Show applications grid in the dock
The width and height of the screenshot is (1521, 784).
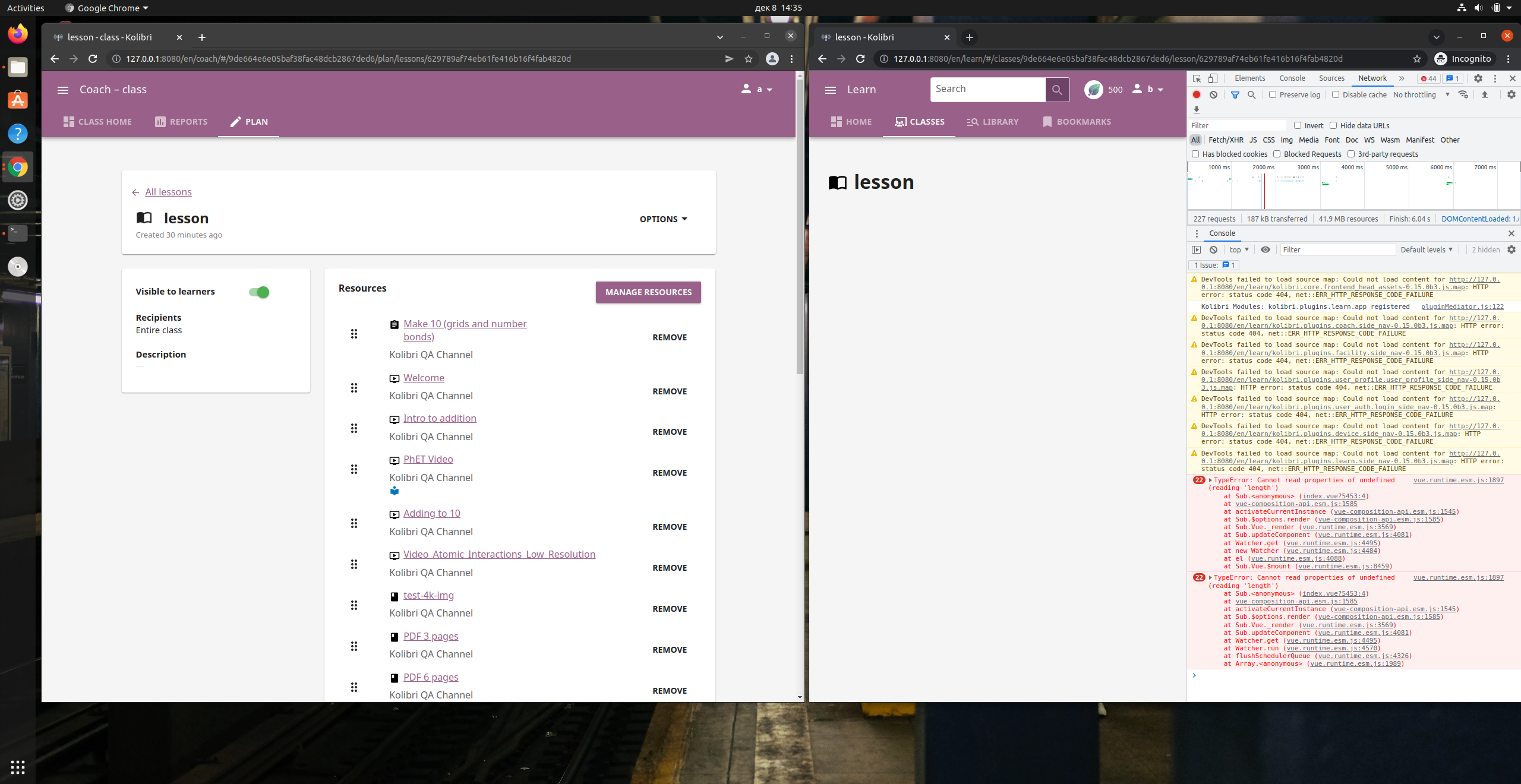click(18, 767)
